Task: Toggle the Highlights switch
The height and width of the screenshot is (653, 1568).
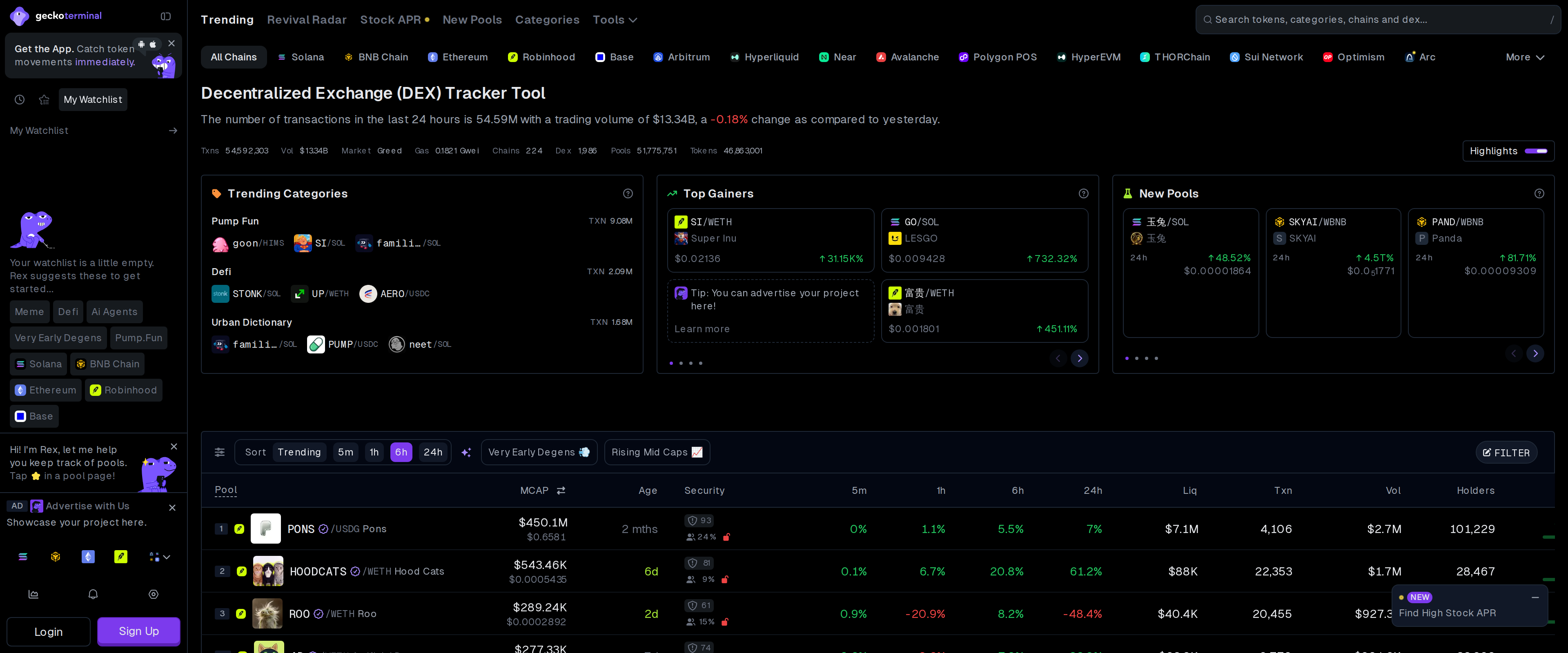Action: 1536,150
